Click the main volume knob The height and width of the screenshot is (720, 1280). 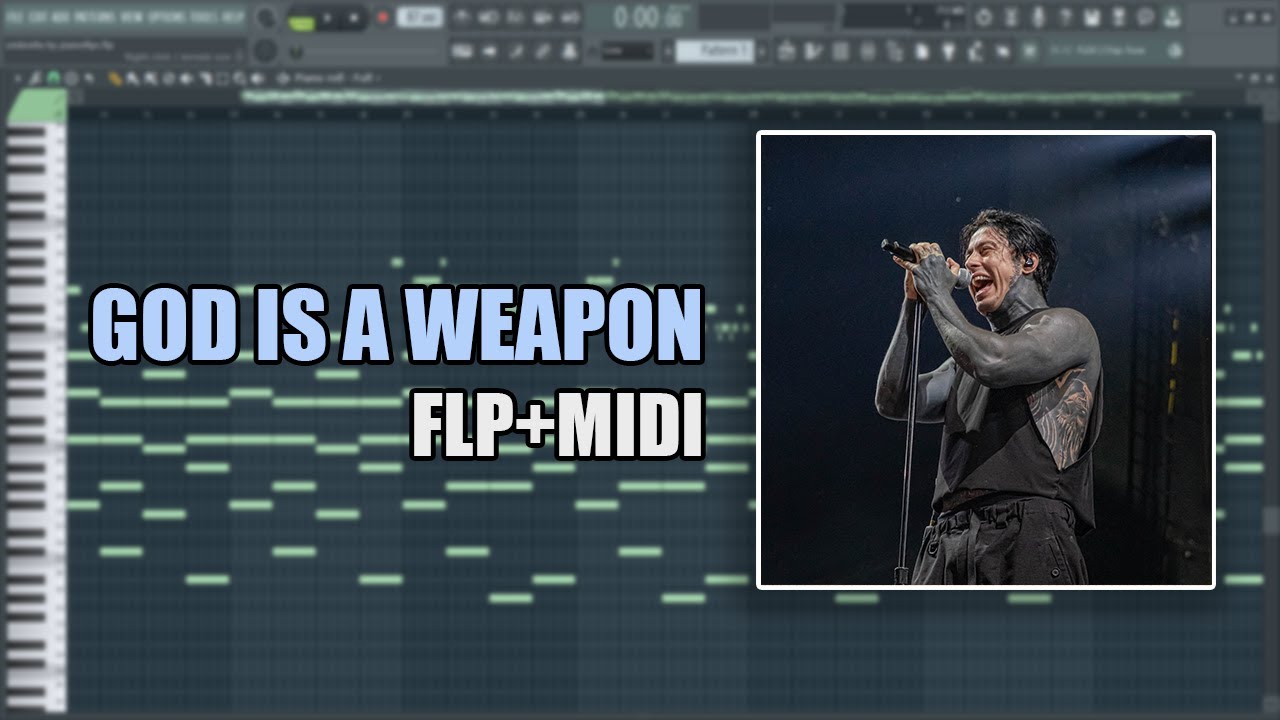[x=266, y=18]
